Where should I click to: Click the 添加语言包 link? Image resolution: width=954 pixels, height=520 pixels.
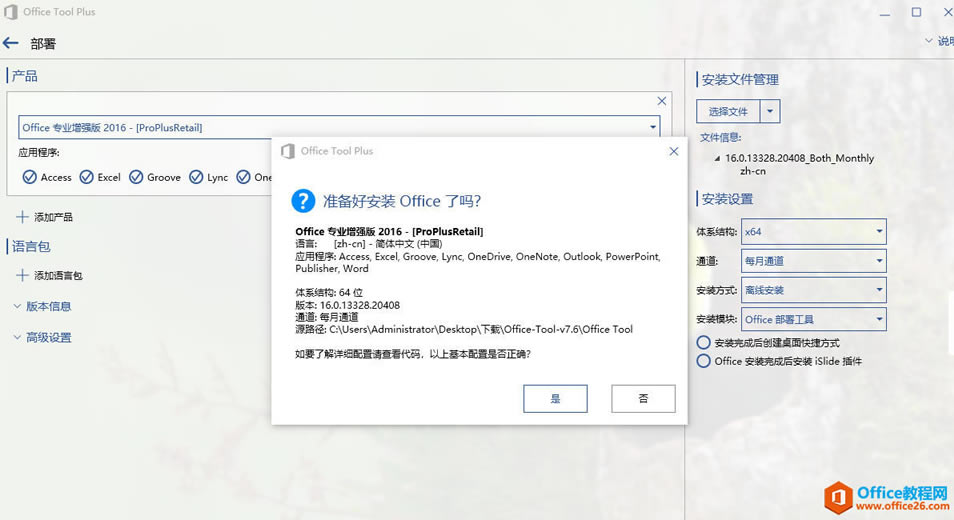(58, 276)
